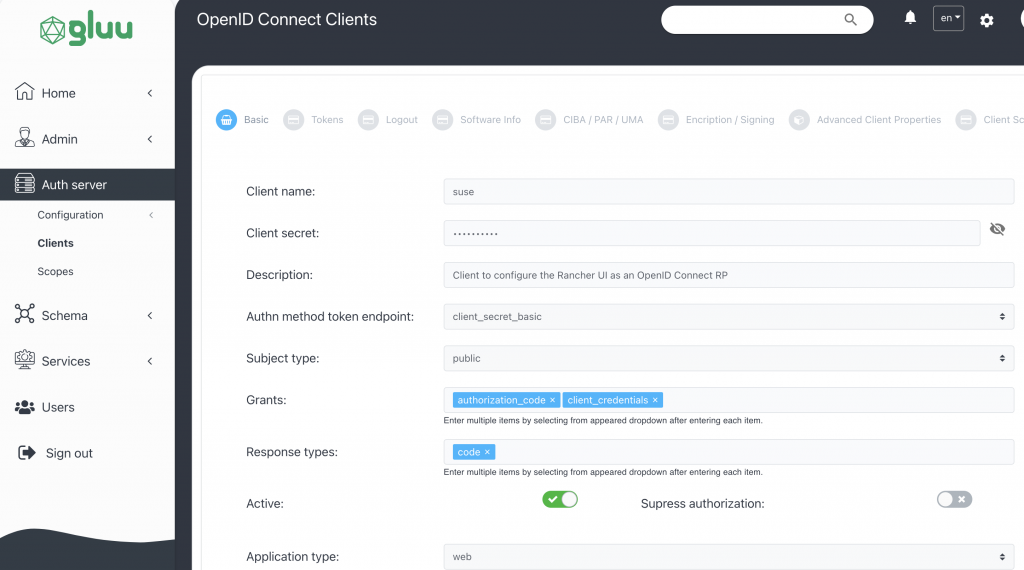
Task: Open settings via the gear icon
Action: click(987, 20)
